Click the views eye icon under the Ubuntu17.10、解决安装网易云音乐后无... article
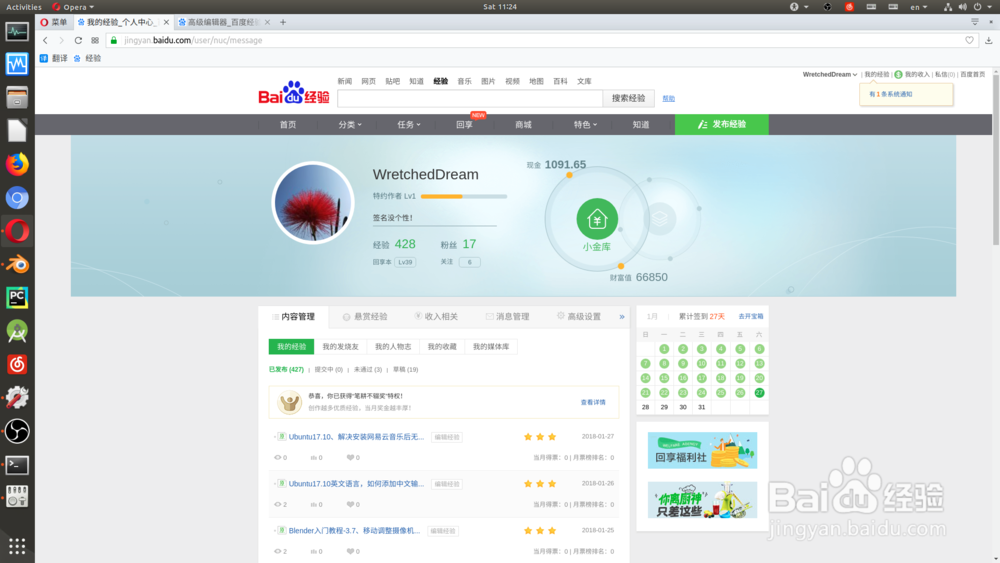The width and height of the screenshot is (1000, 563). point(277,457)
